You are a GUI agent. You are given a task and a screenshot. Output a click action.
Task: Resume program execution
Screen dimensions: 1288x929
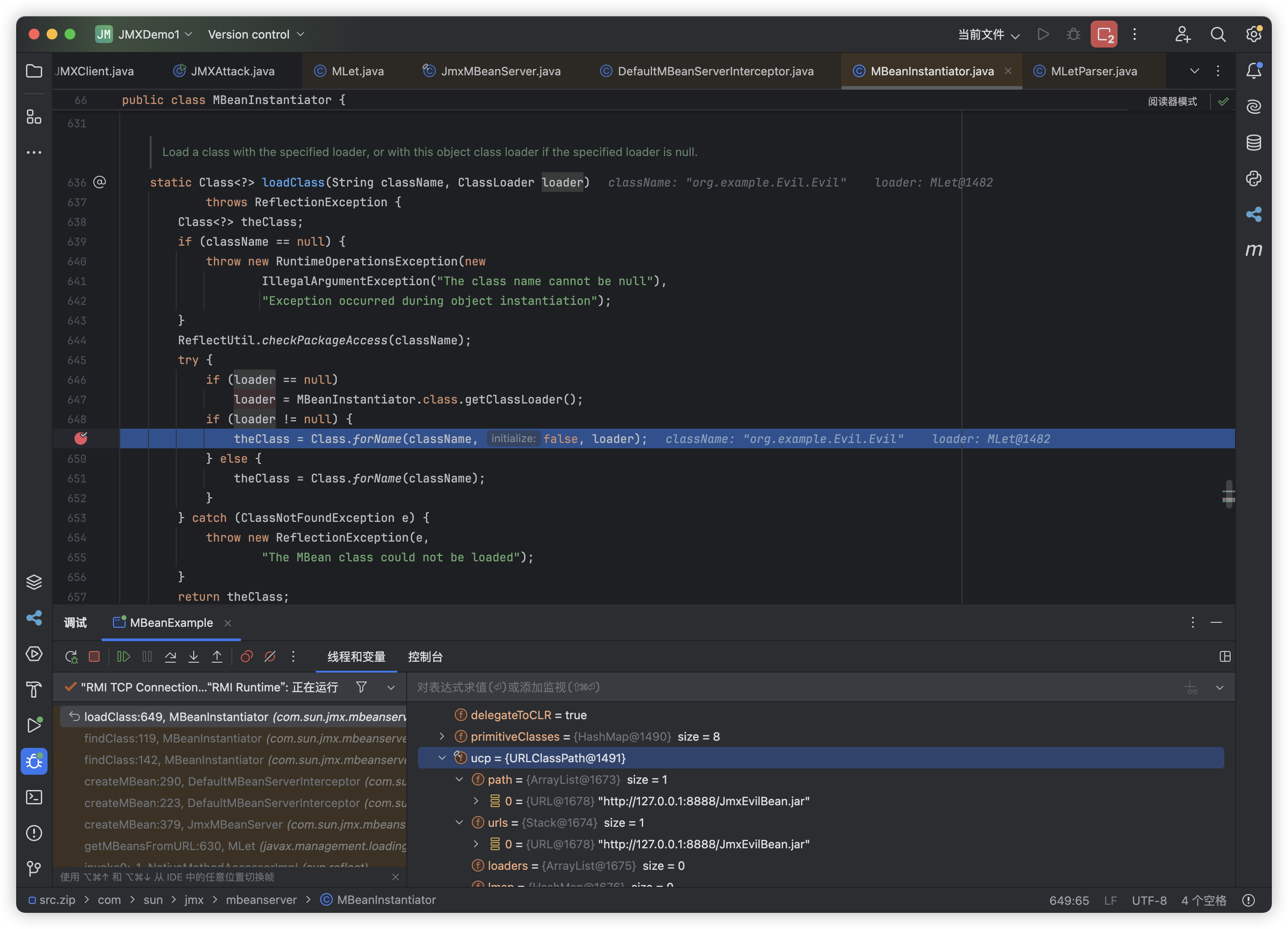tap(123, 656)
